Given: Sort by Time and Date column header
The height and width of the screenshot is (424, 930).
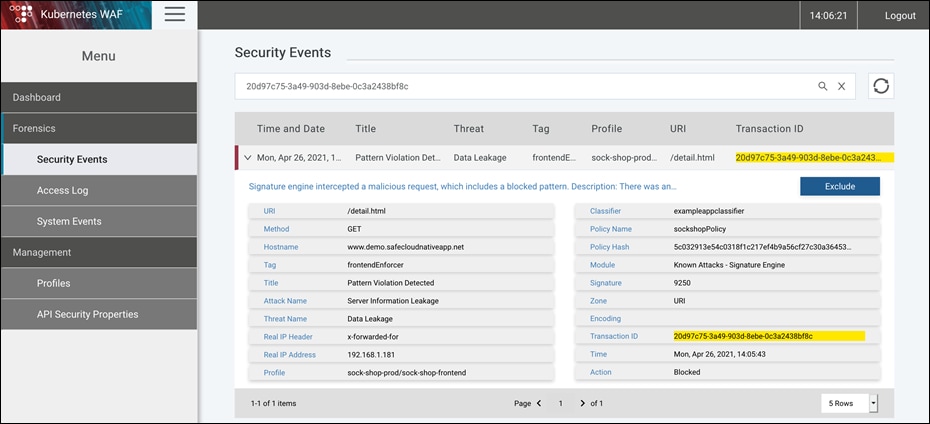Looking at the screenshot, I should [290, 128].
